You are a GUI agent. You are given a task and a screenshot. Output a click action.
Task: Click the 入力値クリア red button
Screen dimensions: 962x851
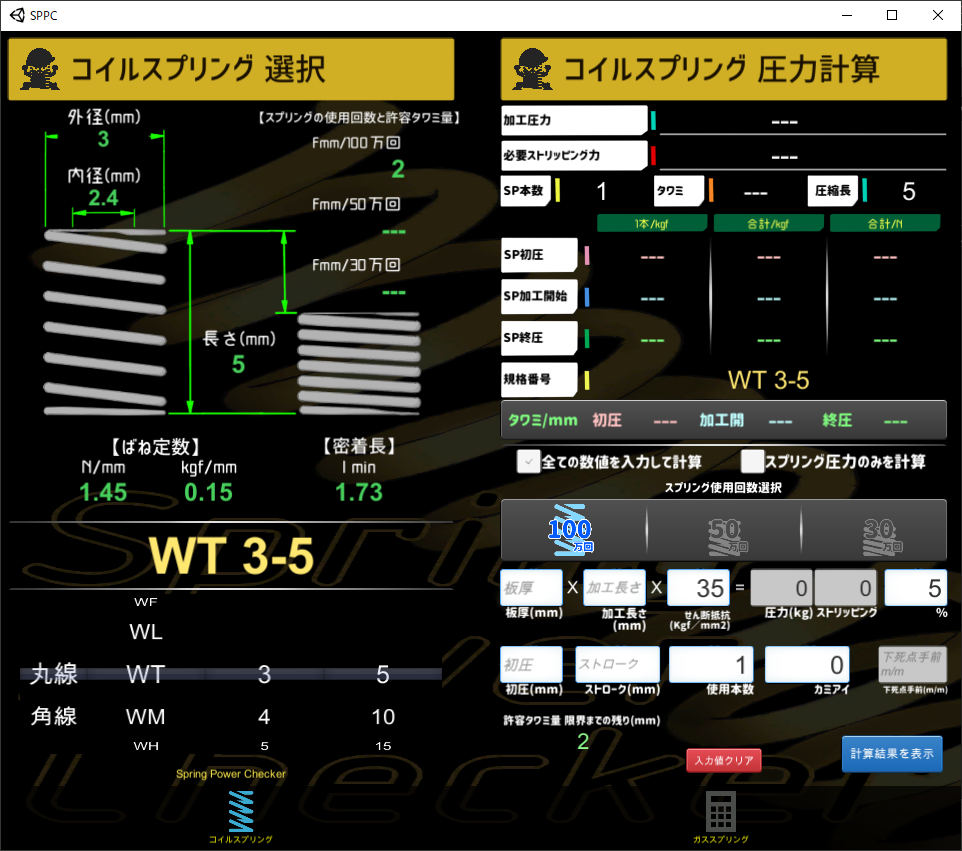tap(724, 760)
